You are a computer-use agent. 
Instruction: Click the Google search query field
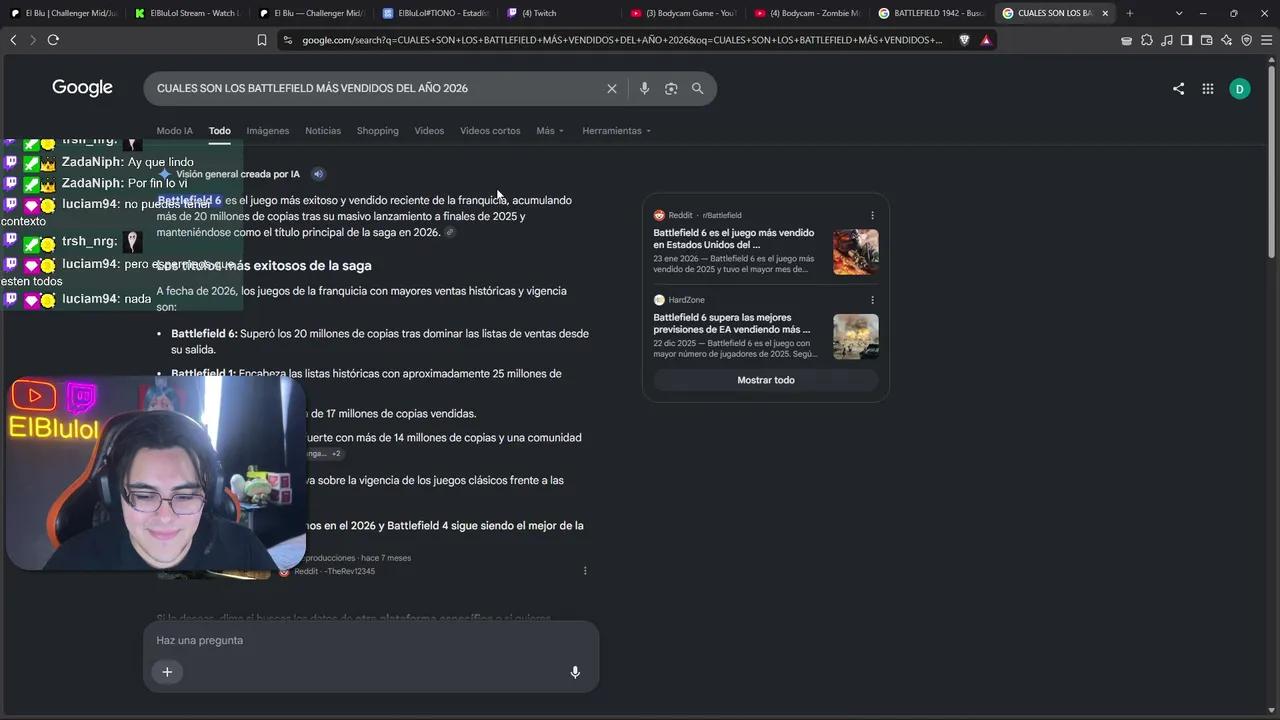click(376, 88)
